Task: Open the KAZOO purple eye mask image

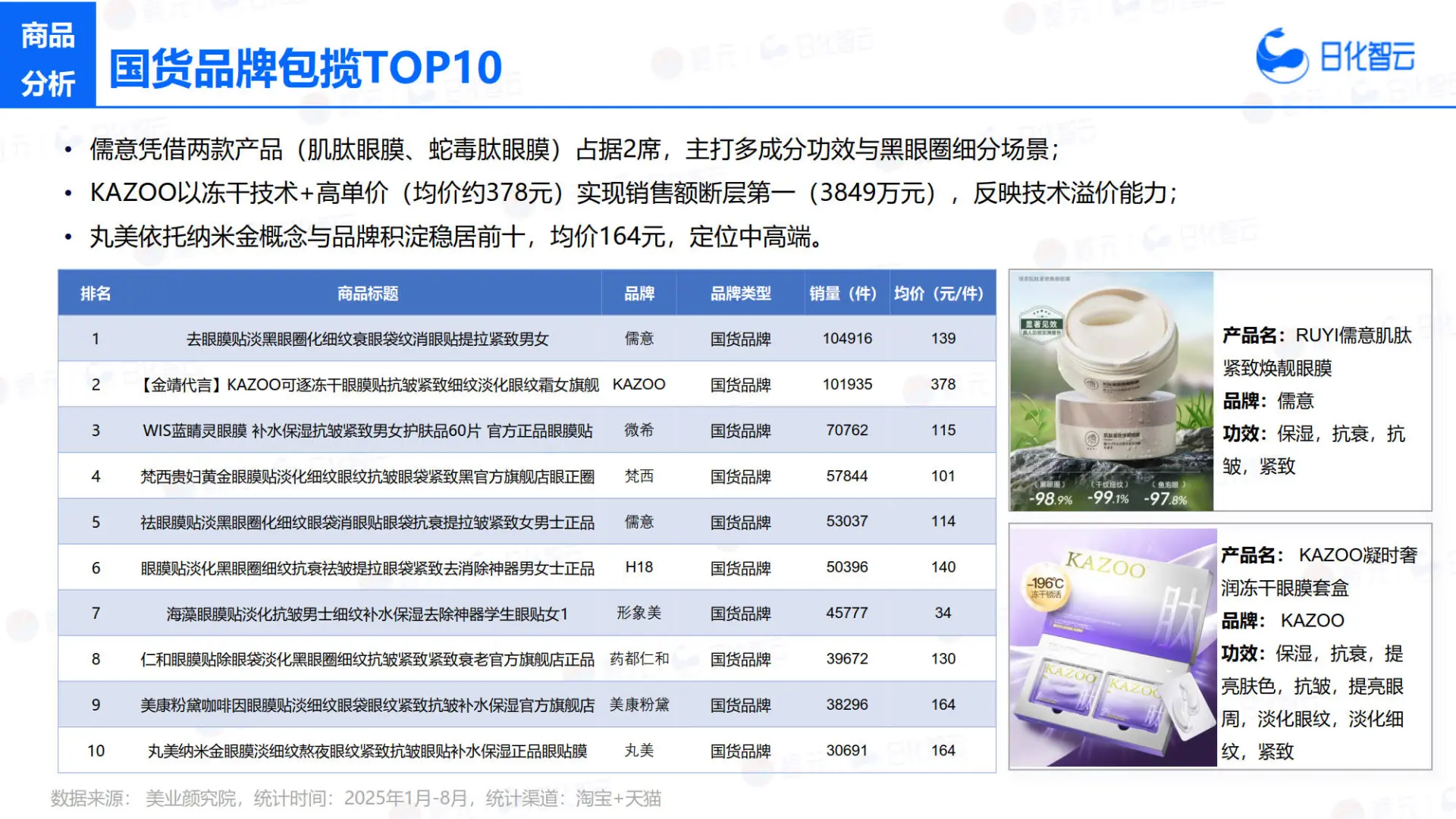Action: point(1113,647)
